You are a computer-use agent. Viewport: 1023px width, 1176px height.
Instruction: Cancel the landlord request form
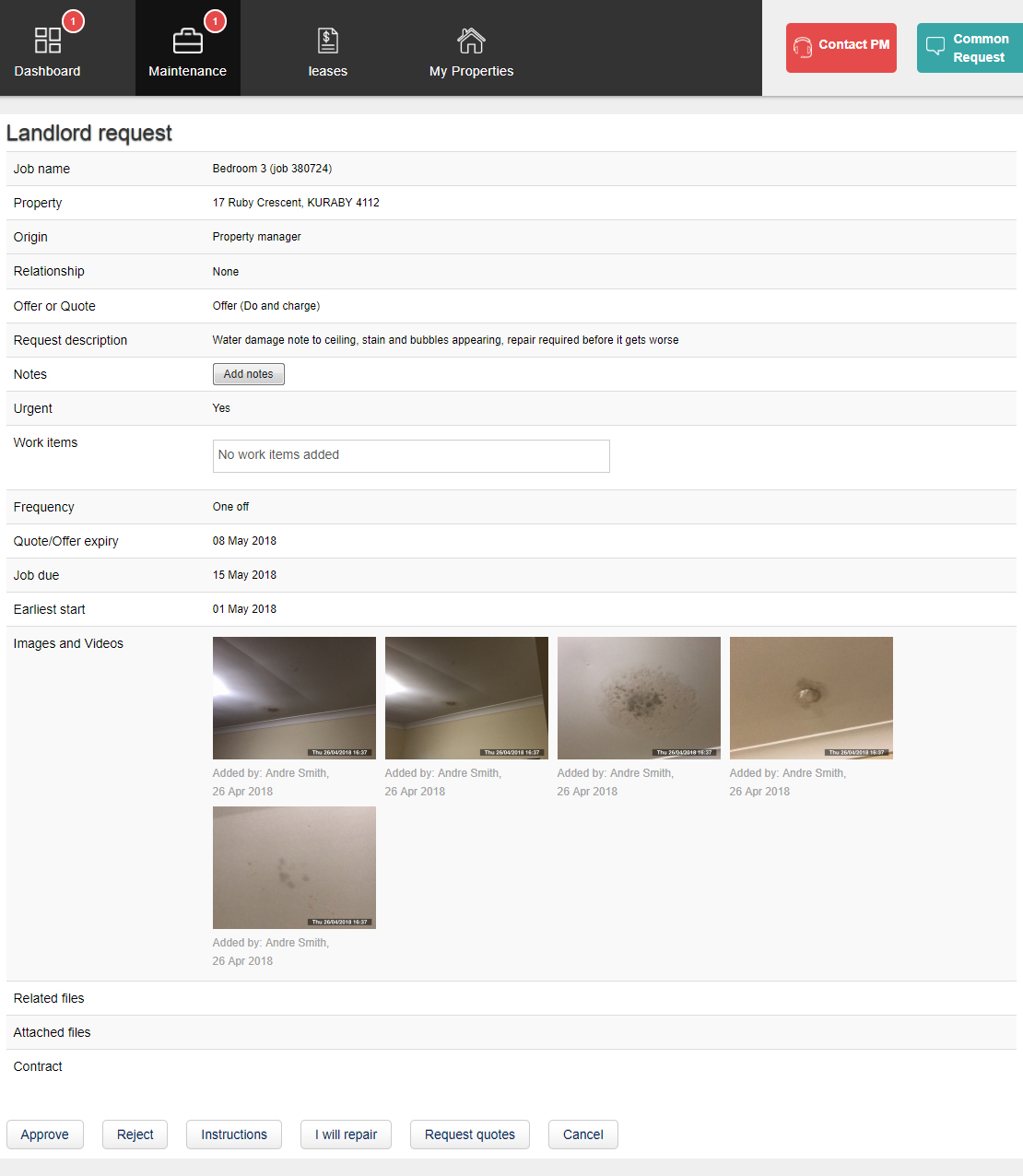(x=583, y=1135)
